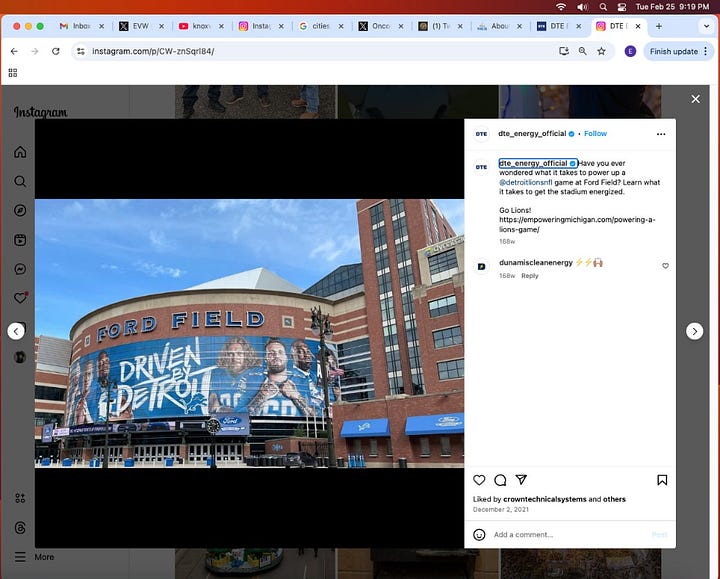
Task: Click the highlighted dte_energy_official caption username
Action: pyautogui.click(x=538, y=163)
